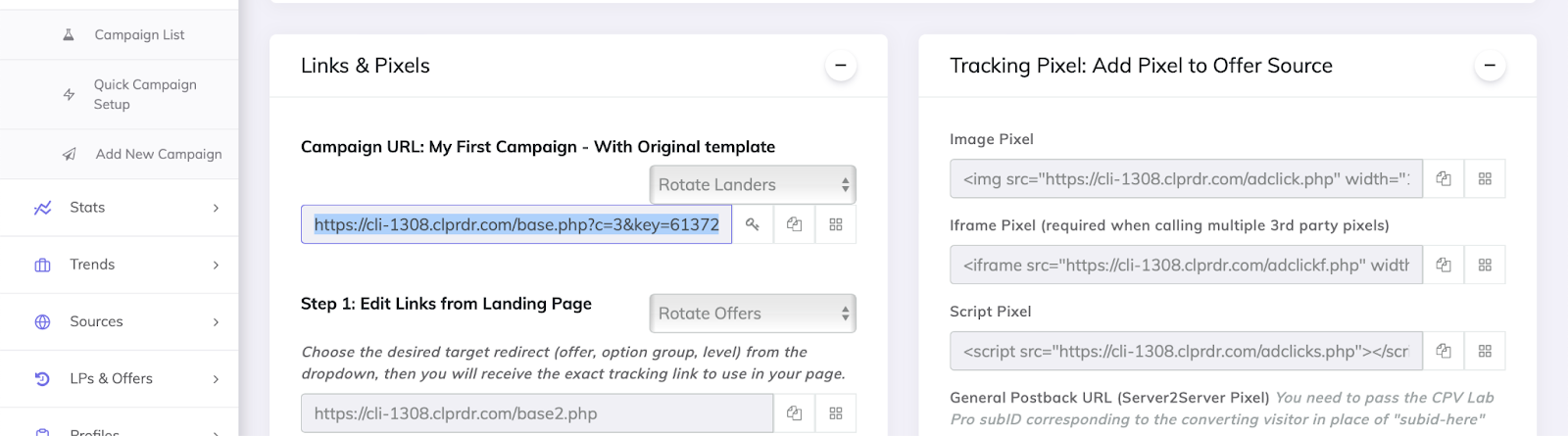The height and width of the screenshot is (436, 1568).
Task: Collapse the Links & Pixels panel
Action: coord(840,66)
